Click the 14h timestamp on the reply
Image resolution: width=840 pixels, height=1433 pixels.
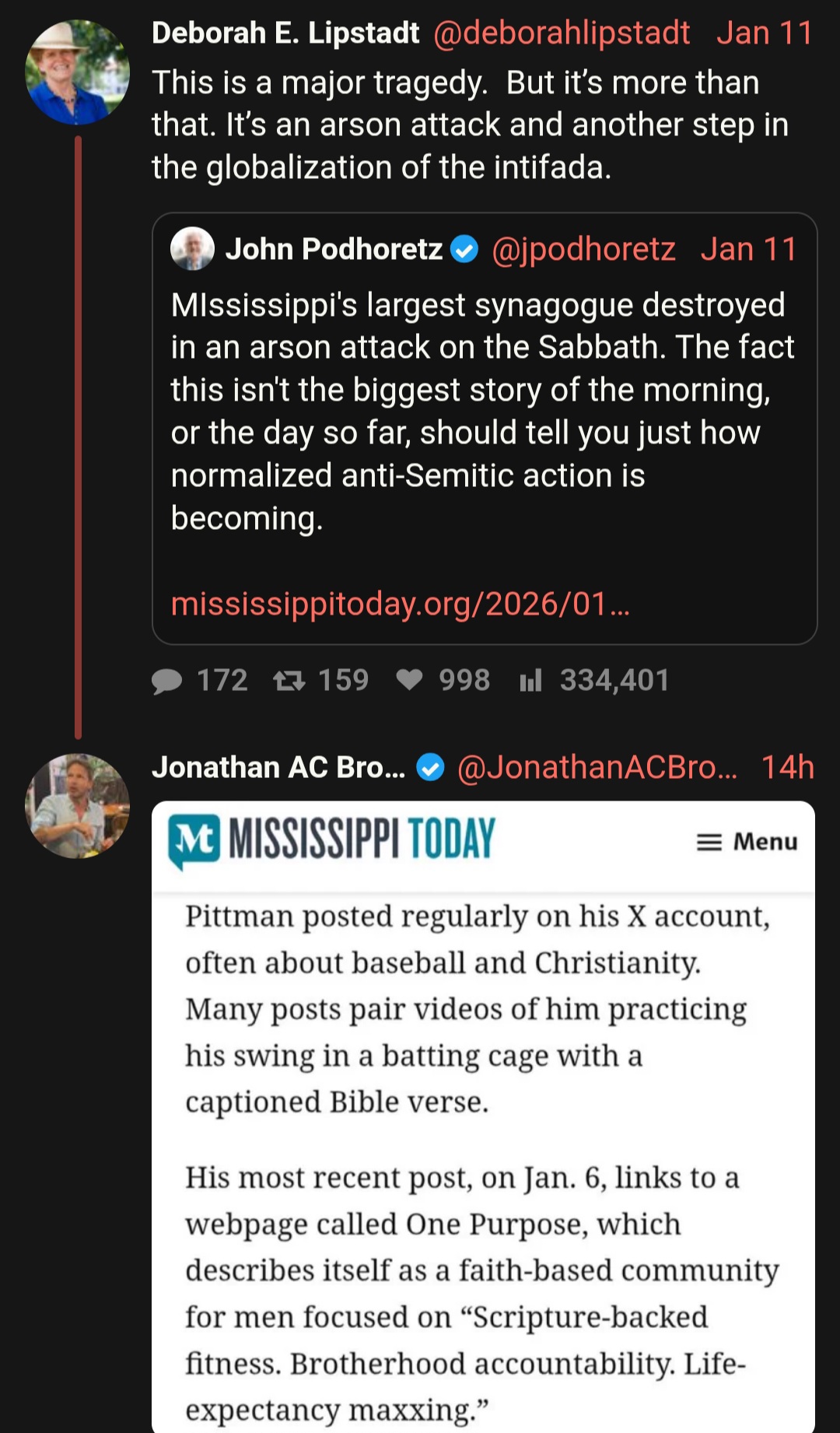787,768
